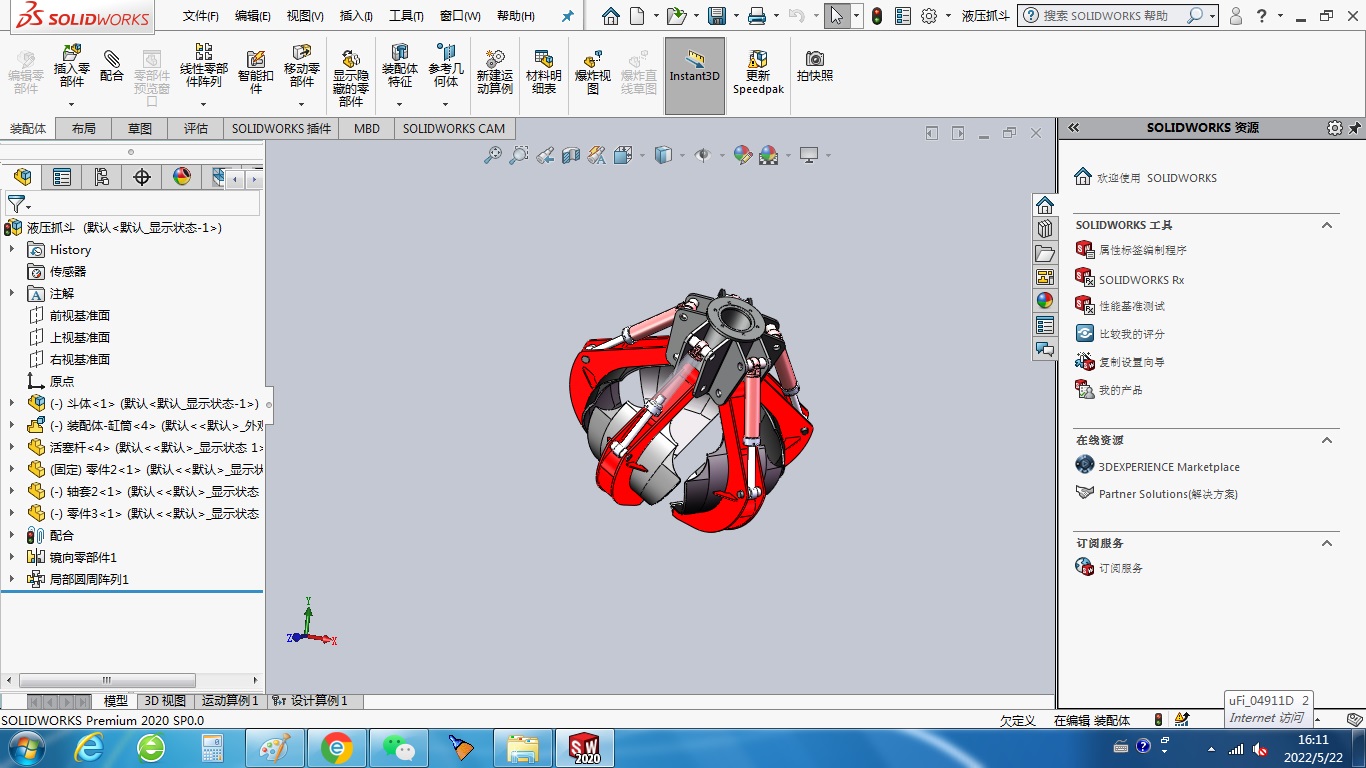Image resolution: width=1366 pixels, height=768 pixels.
Task: Open the ConfigurationManager tab icon
Action: [x=102, y=177]
